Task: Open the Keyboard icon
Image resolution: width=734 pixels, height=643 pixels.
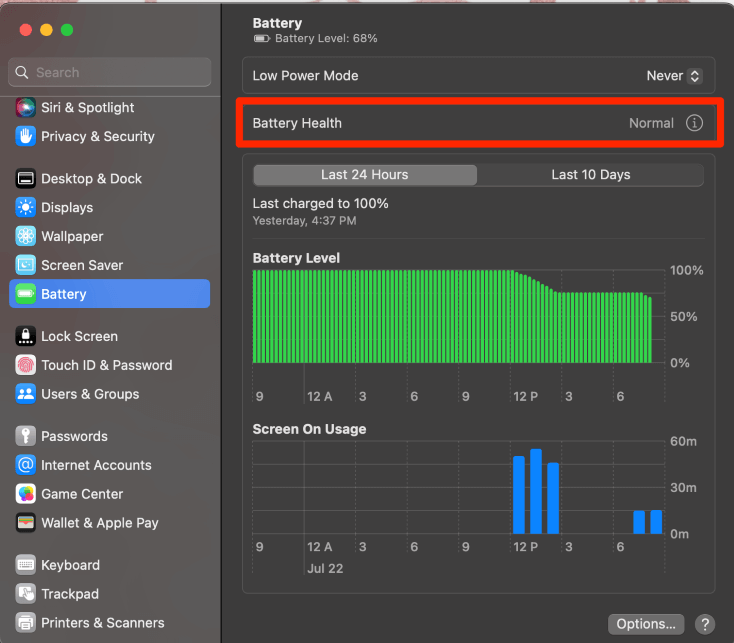Action: 25,565
